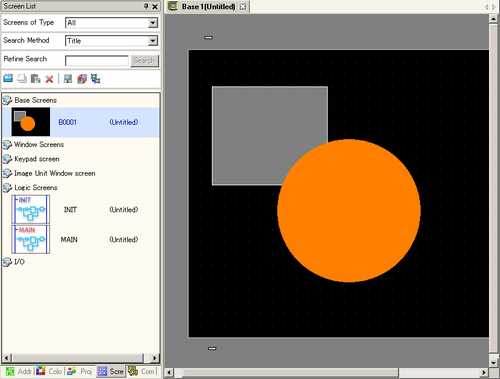500x379 pixels.
Task: Click the Refine Search input field
Action: pos(97,61)
